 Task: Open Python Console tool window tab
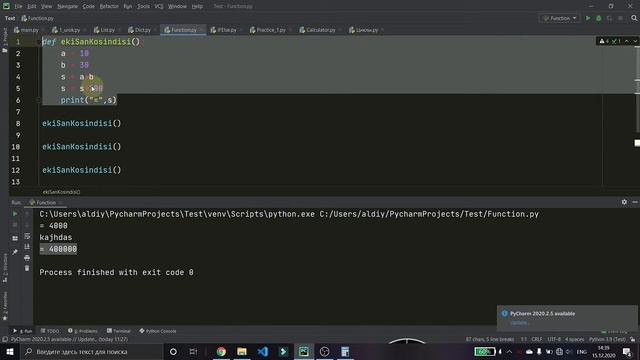pyautogui.click(x=158, y=331)
